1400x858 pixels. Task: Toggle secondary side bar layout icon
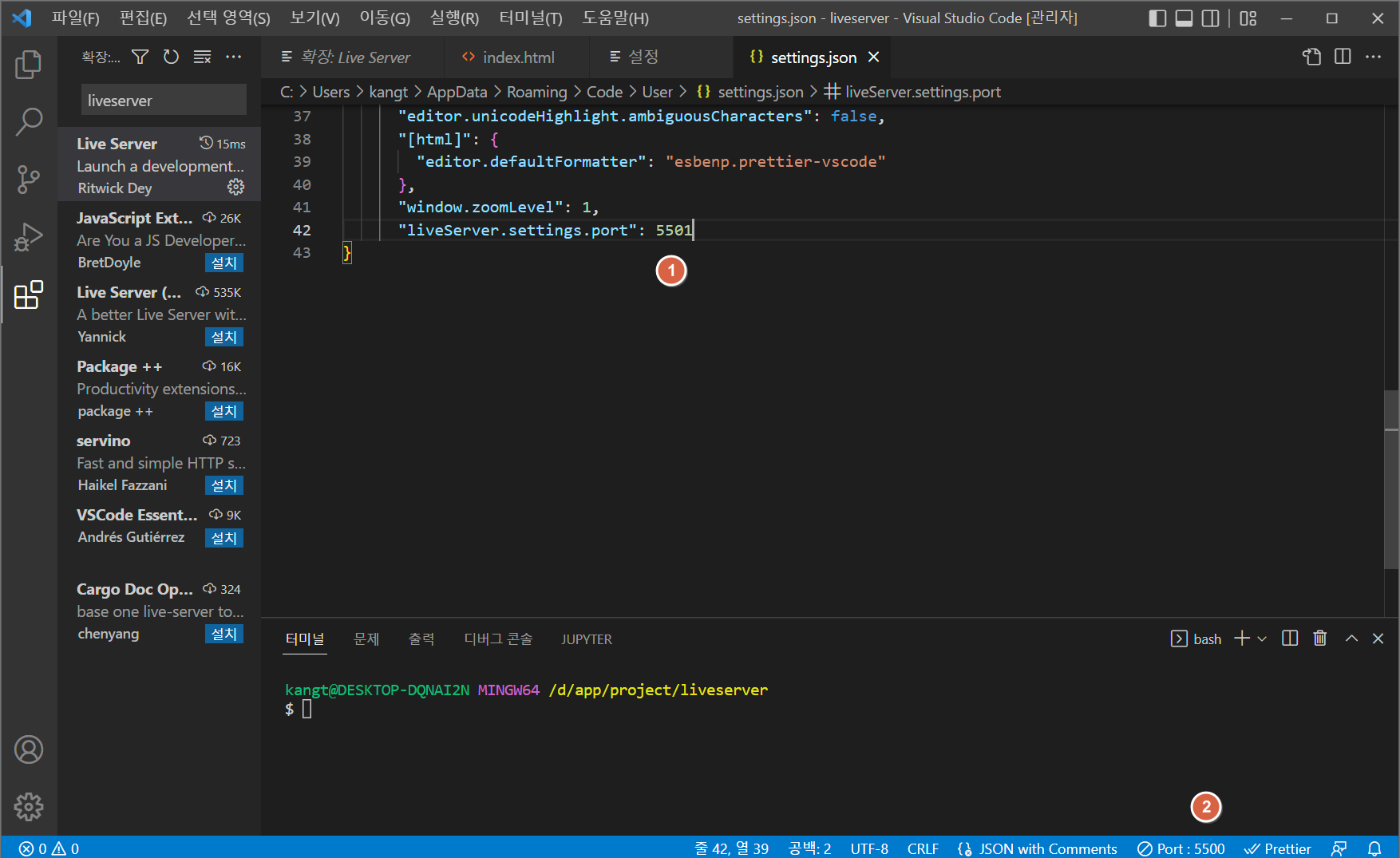[1211, 18]
